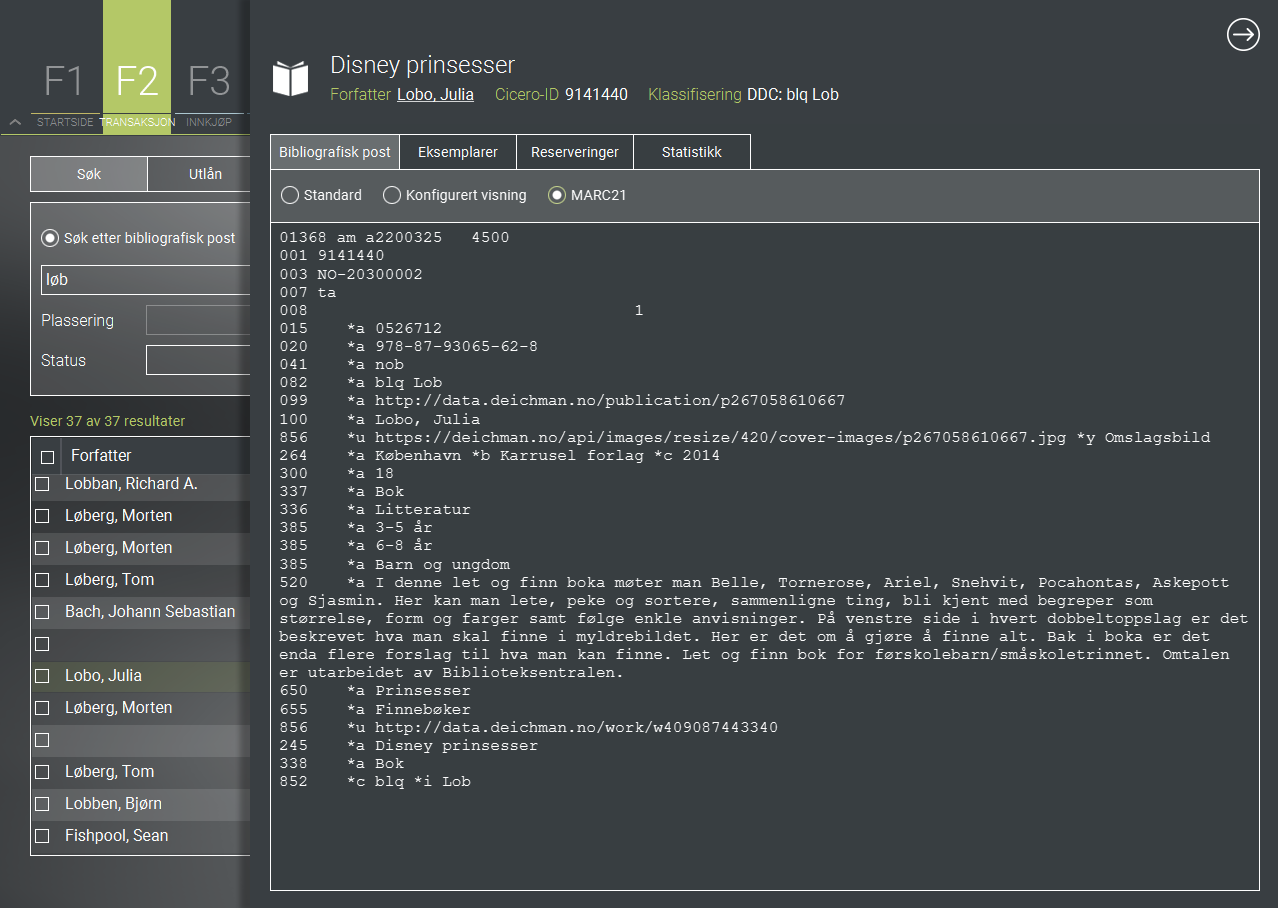Check the box for Lobban, Richard A.

(42, 484)
